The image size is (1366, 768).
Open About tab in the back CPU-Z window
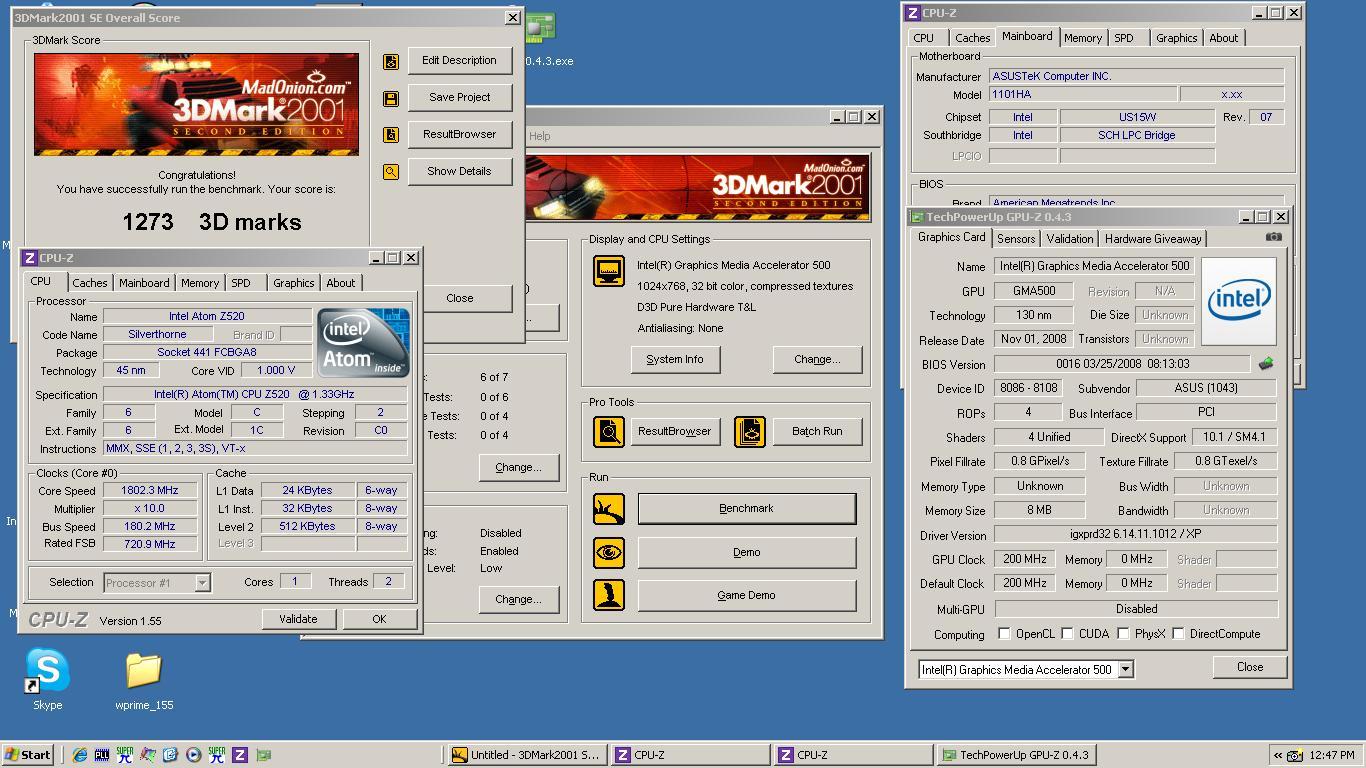pos(1223,38)
